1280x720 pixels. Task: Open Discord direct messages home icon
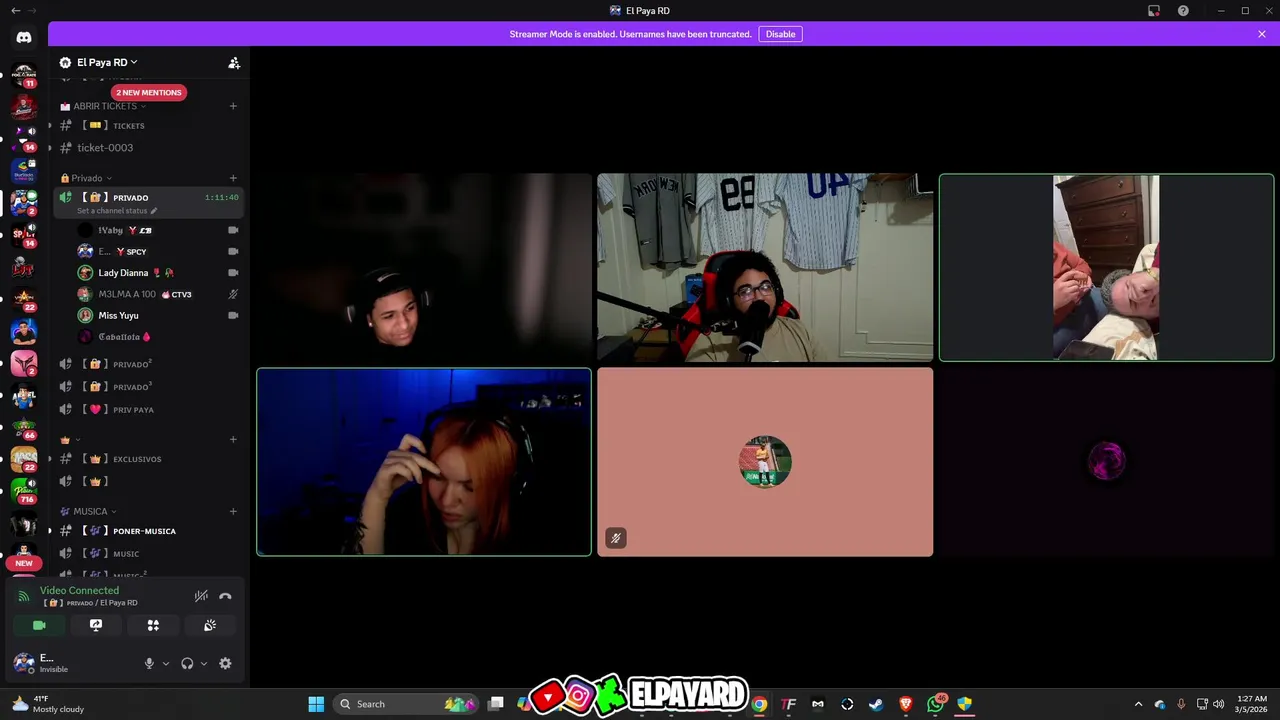click(x=24, y=37)
